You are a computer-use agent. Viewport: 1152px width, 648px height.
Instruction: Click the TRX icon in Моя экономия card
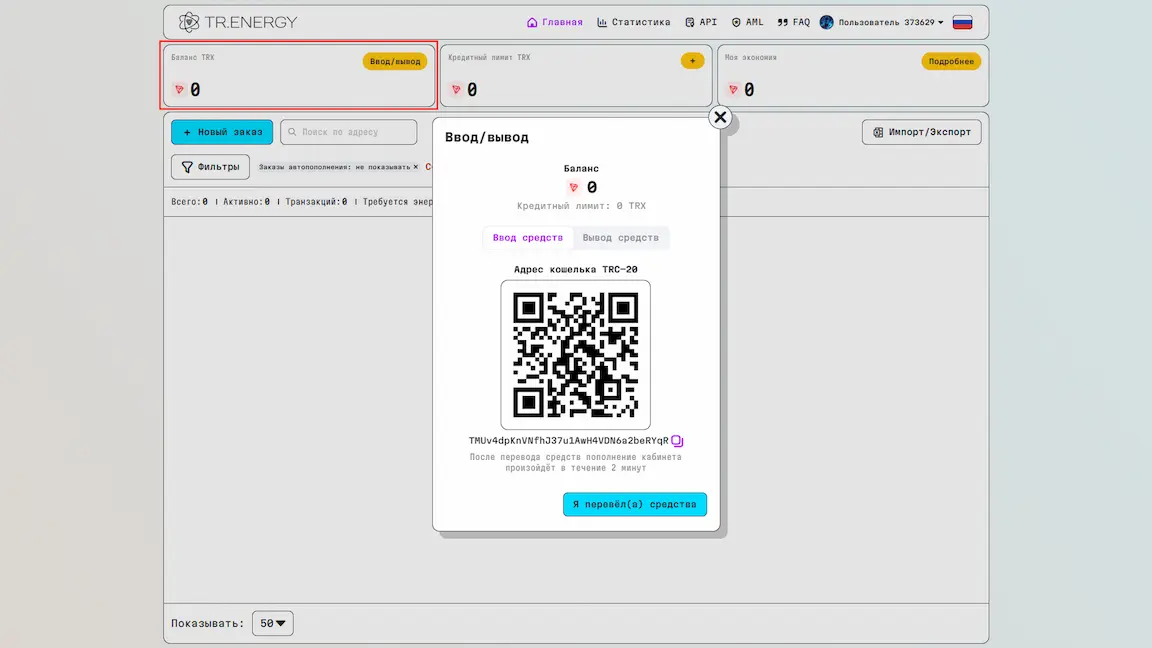(733, 90)
